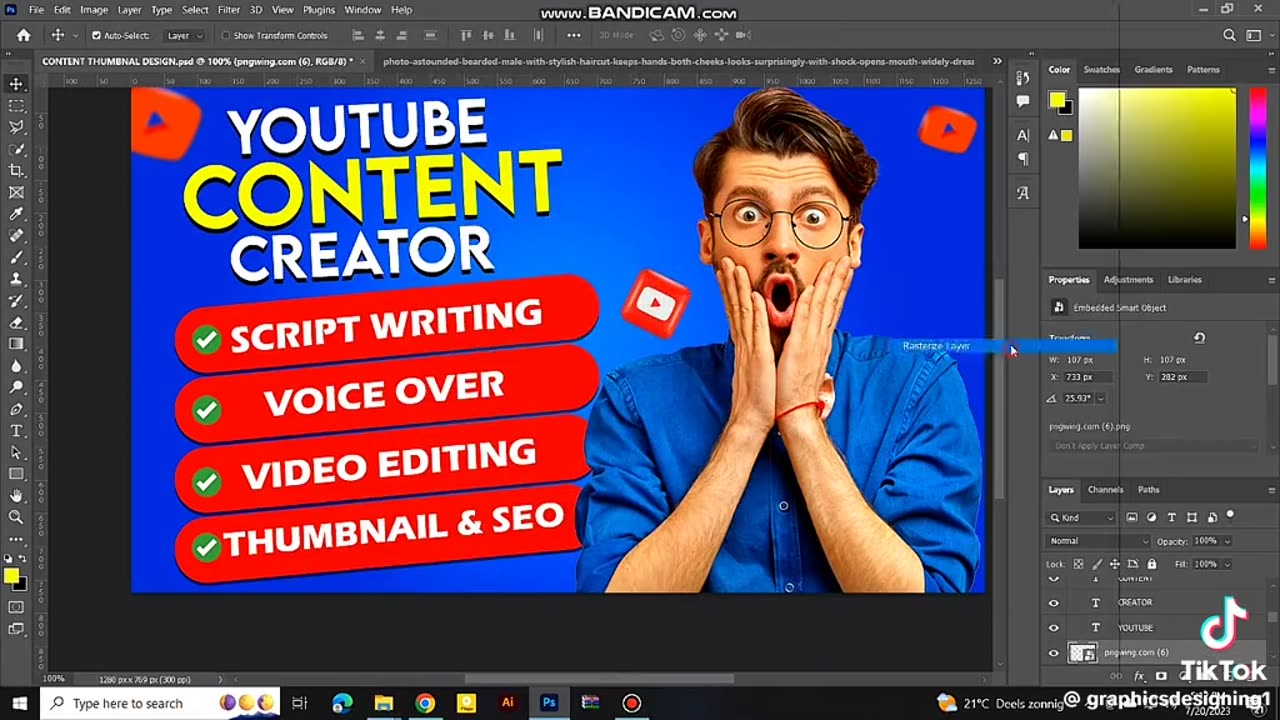Select the Move tool
1280x720 pixels.
pyautogui.click(x=16, y=84)
